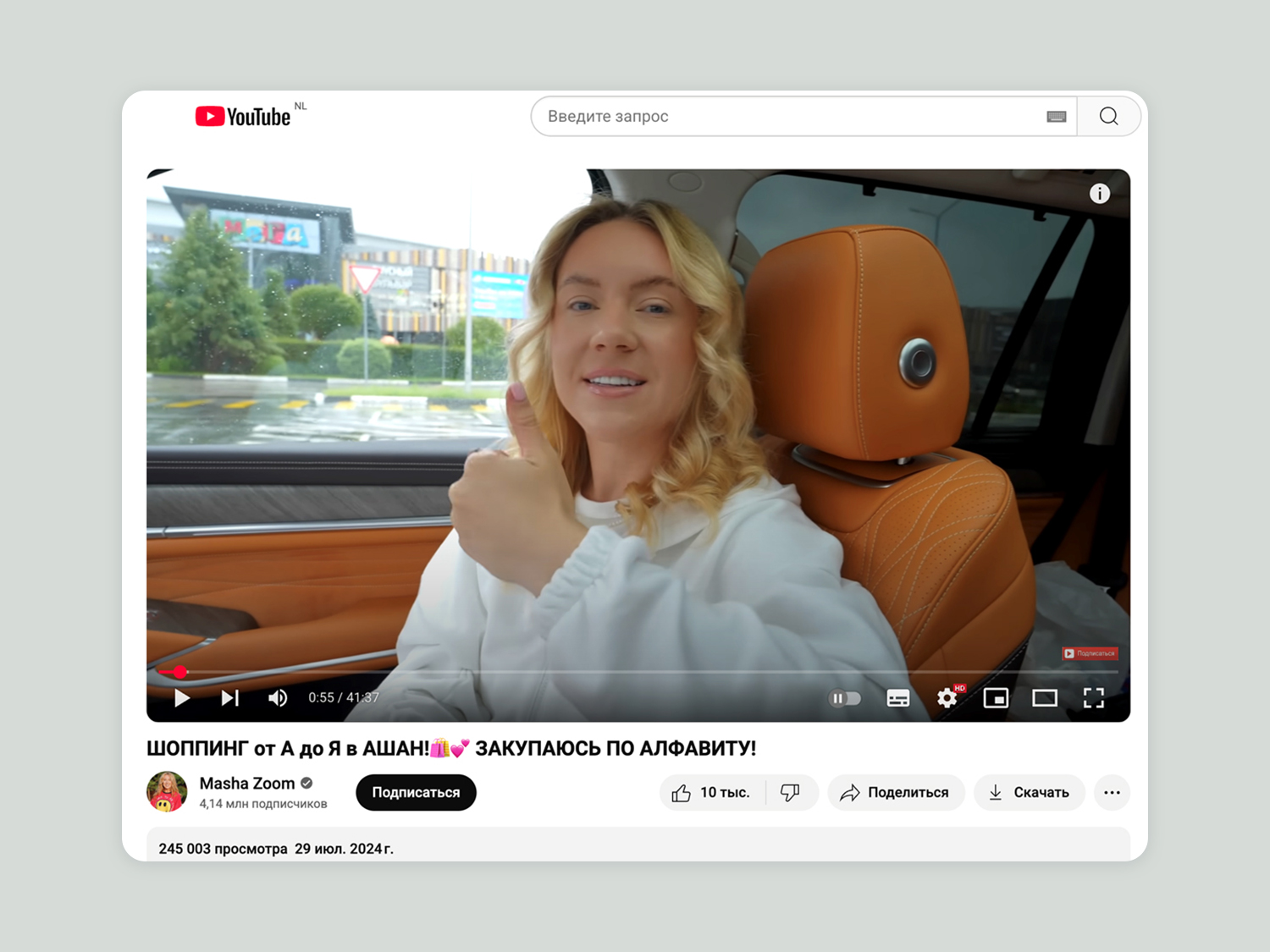The height and width of the screenshot is (952, 1270).
Task: Enter fullscreen mode
Action: click(x=1094, y=698)
